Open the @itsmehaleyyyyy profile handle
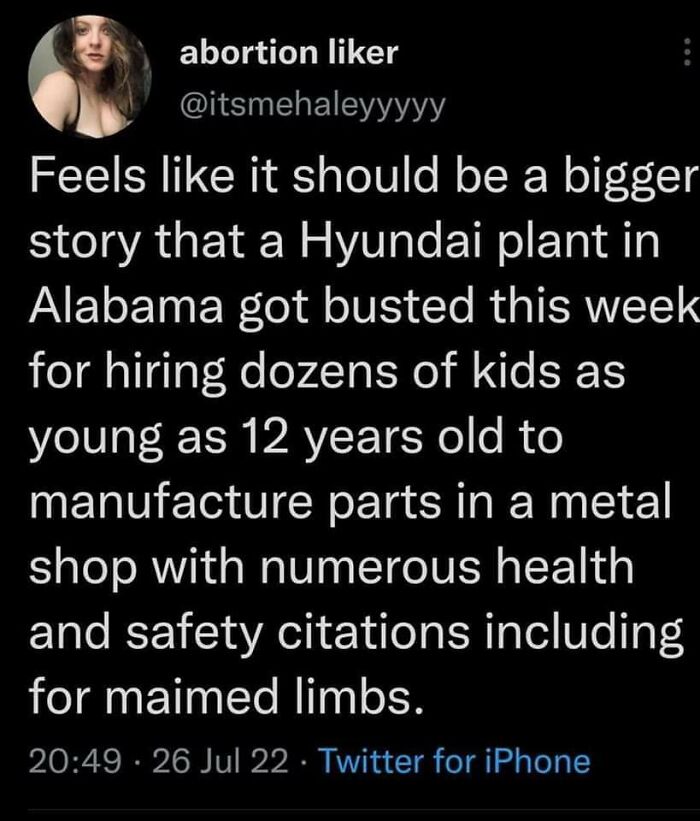Image resolution: width=700 pixels, height=821 pixels. 311,101
